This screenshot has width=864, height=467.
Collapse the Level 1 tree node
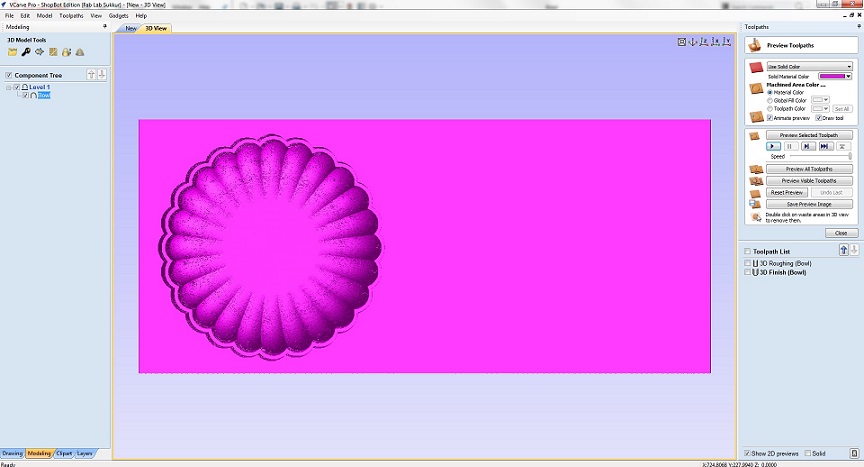coord(8,88)
